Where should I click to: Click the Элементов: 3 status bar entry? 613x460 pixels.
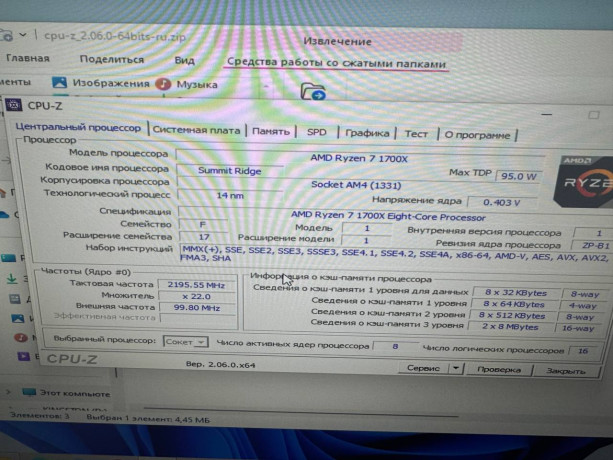(x=39, y=415)
